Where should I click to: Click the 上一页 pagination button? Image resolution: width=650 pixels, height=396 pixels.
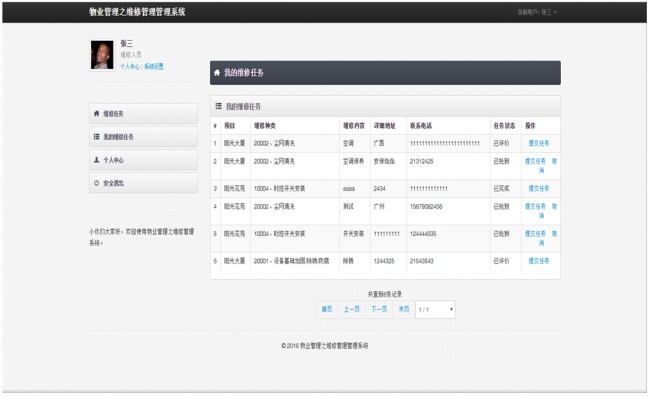(352, 309)
